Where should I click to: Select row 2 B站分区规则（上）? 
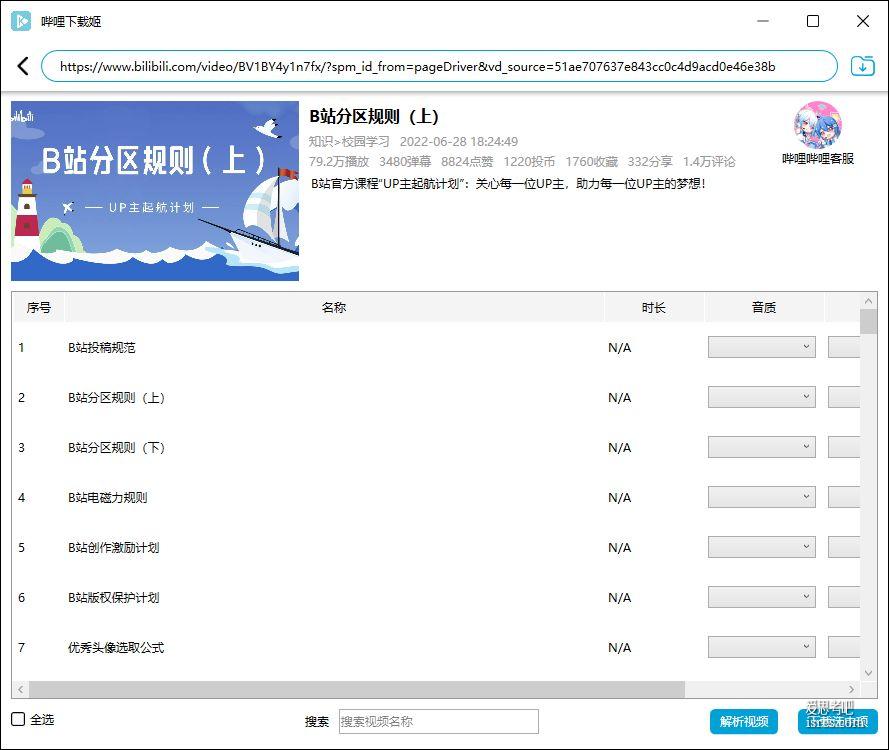tap(435, 397)
